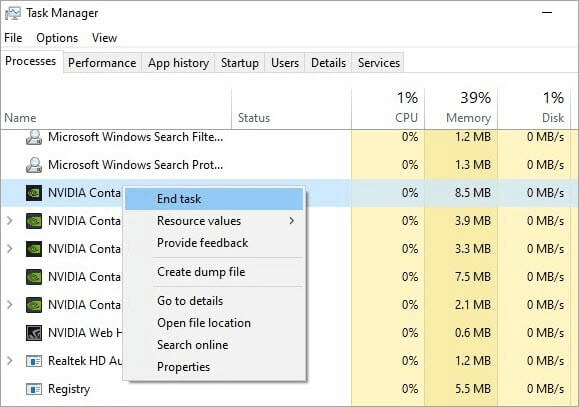This screenshot has height=407, width=579.
Task: Open the Options menu
Action: click(57, 38)
